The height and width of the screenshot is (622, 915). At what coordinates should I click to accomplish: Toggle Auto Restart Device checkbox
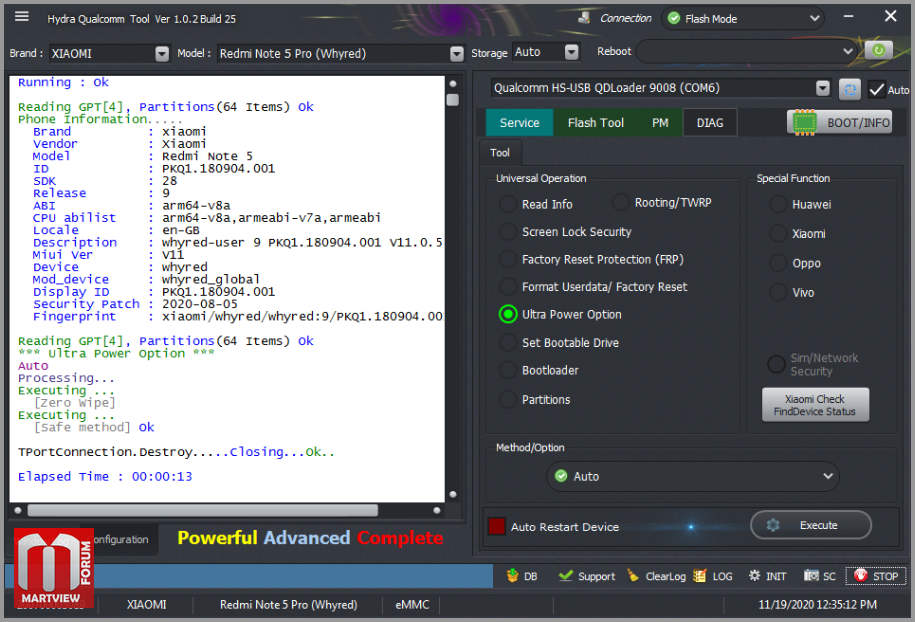pos(497,526)
